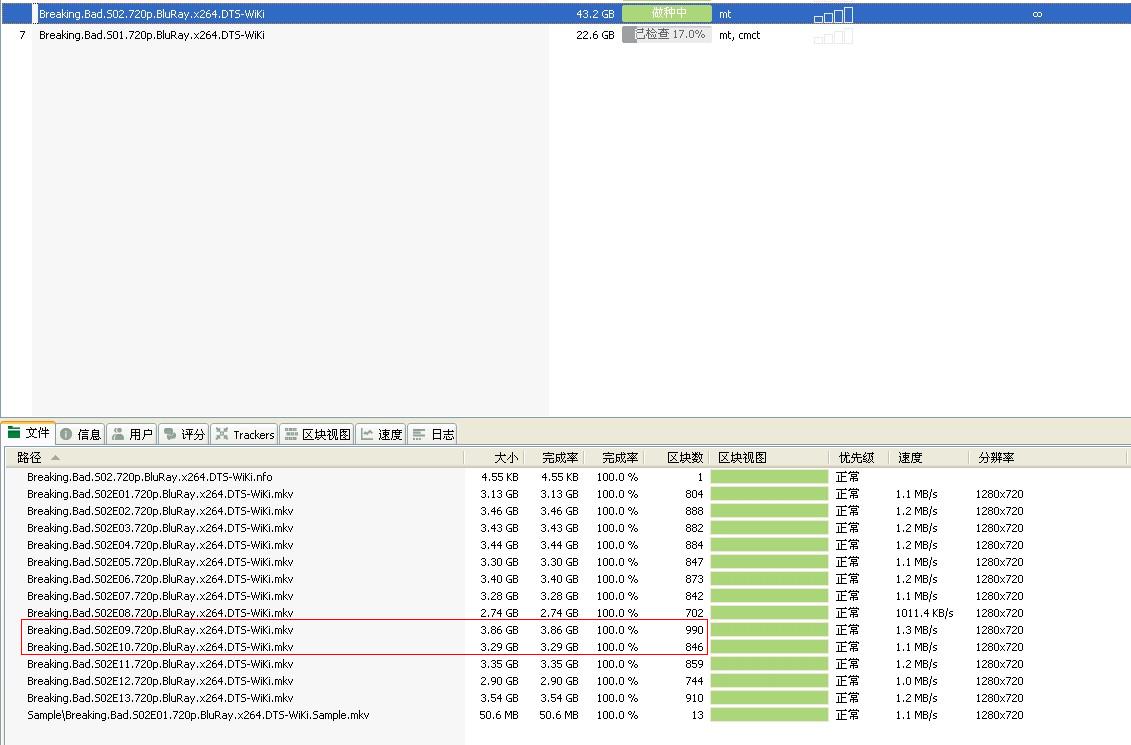The width and height of the screenshot is (1131, 745).
Task: Click the info icon on 信息 tab
Action: tap(66, 434)
